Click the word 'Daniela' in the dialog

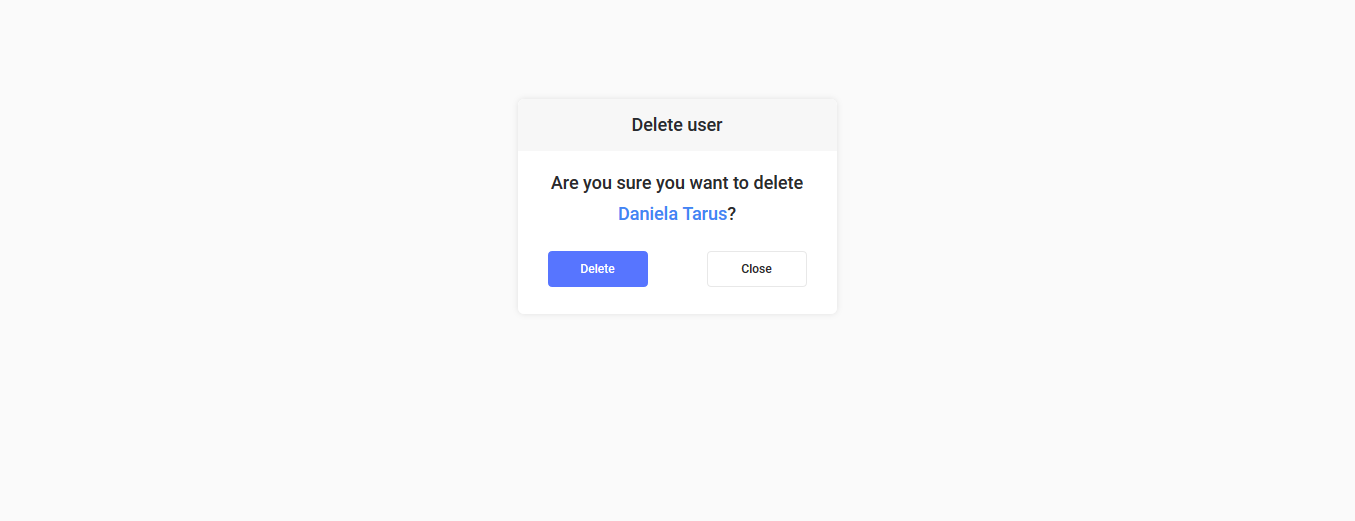tap(648, 214)
